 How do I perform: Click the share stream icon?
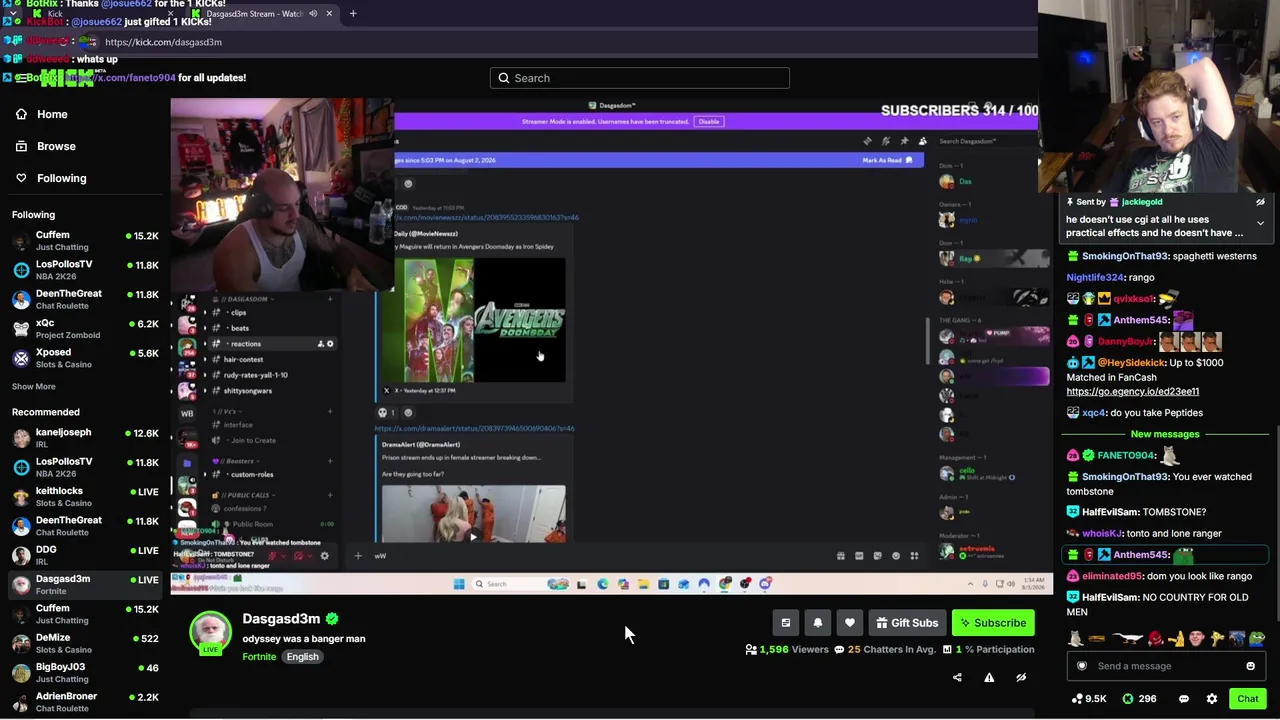pos(957,677)
